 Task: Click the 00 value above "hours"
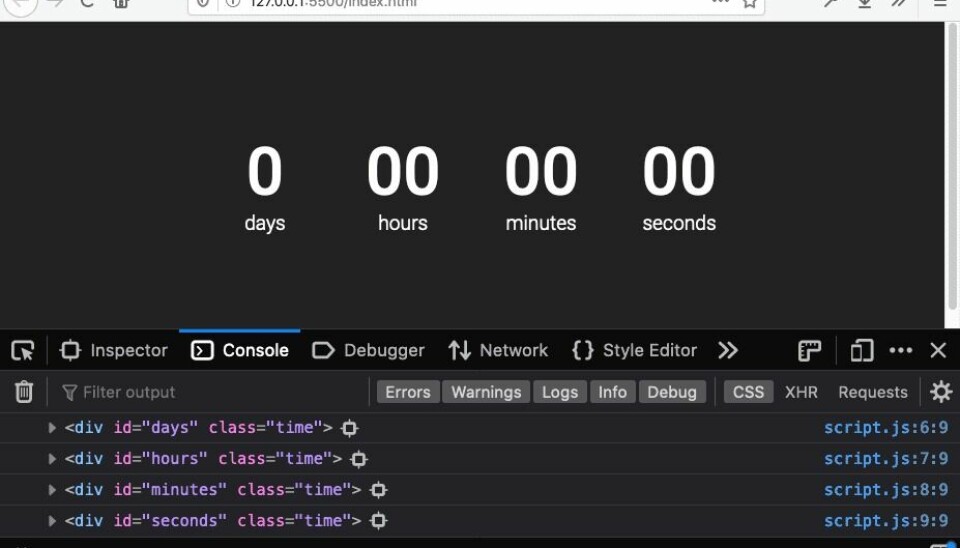(403, 171)
